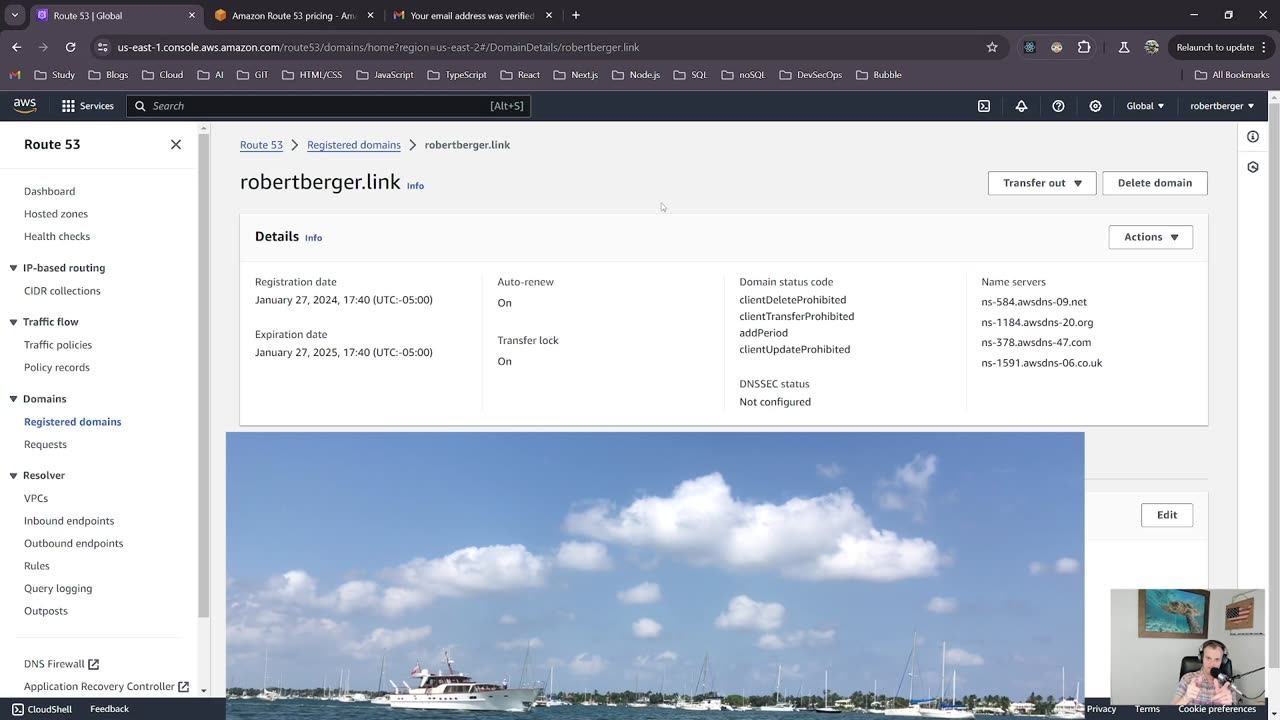This screenshot has height=720, width=1280.
Task: Open Info link next to robertberger.link title
Action: pyautogui.click(x=415, y=186)
